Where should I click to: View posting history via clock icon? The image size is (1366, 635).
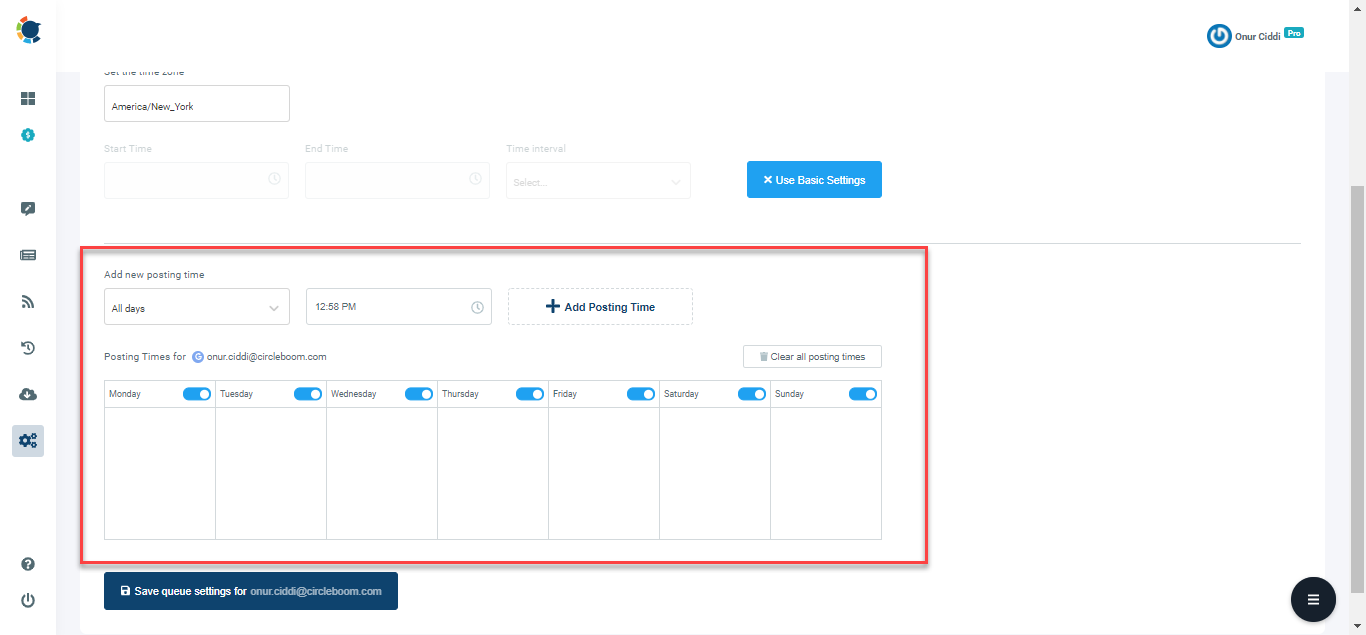pyautogui.click(x=28, y=347)
